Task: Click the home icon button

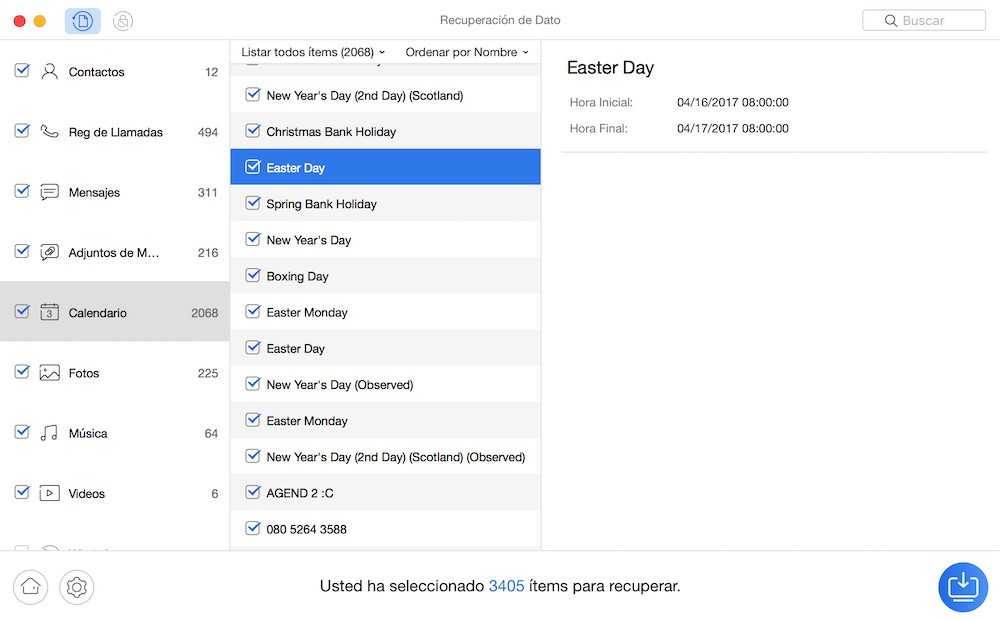Action: (x=31, y=587)
